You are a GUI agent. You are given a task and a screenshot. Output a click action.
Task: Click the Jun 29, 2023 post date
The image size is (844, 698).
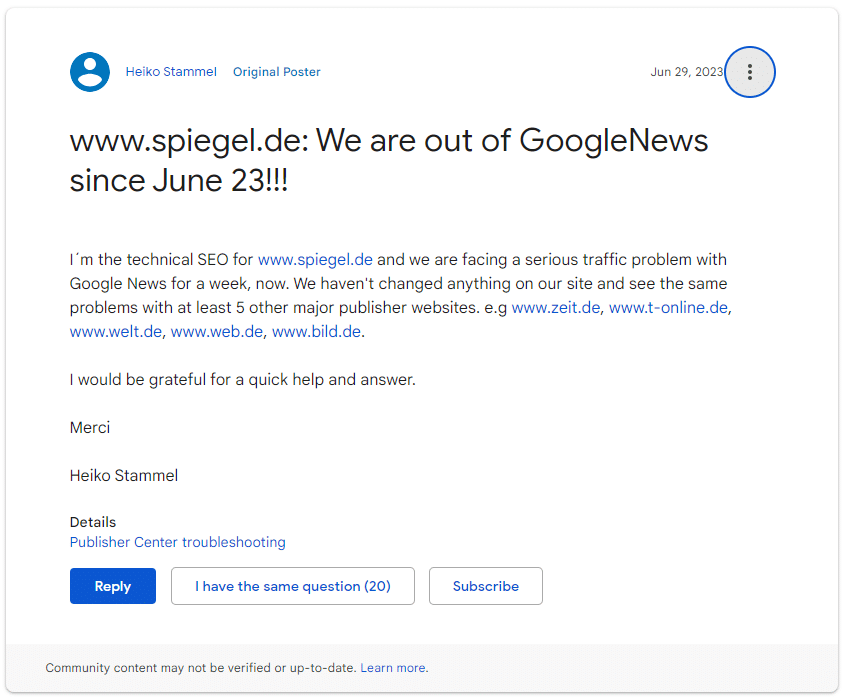tap(686, 72)
